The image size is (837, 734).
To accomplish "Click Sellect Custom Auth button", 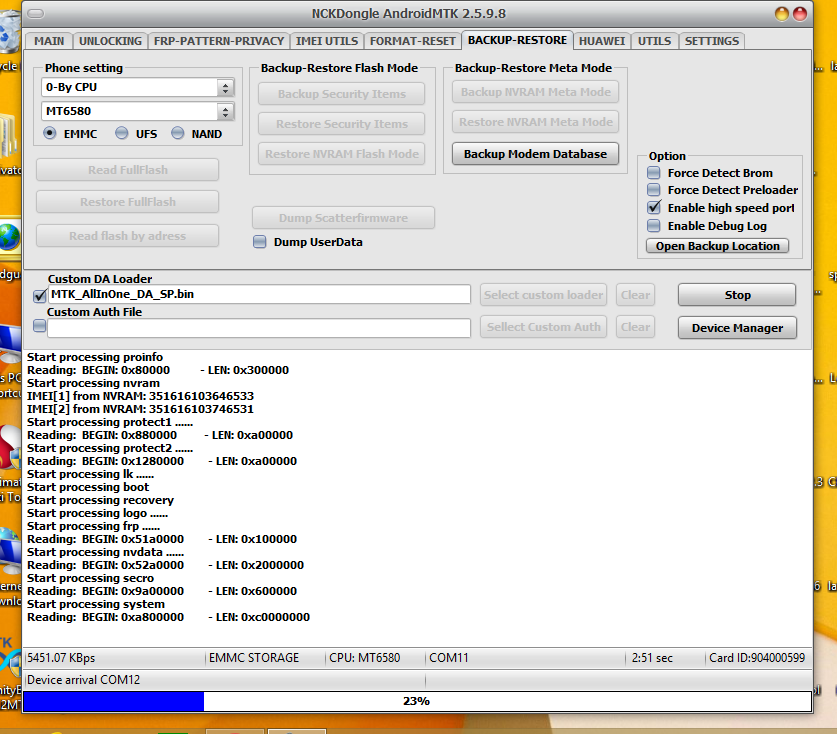I will pos(543,327).
